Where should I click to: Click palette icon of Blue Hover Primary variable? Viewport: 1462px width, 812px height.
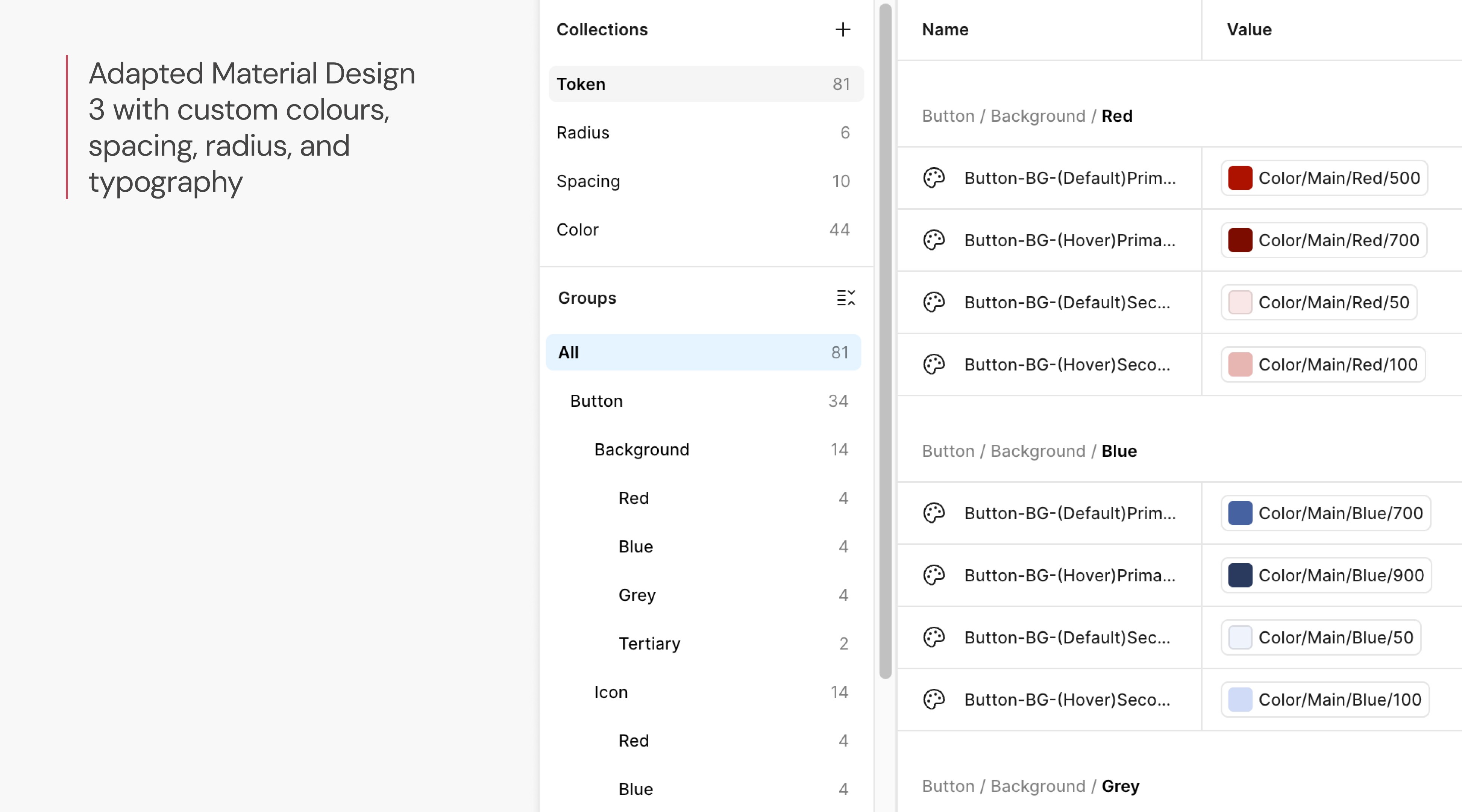934,576
